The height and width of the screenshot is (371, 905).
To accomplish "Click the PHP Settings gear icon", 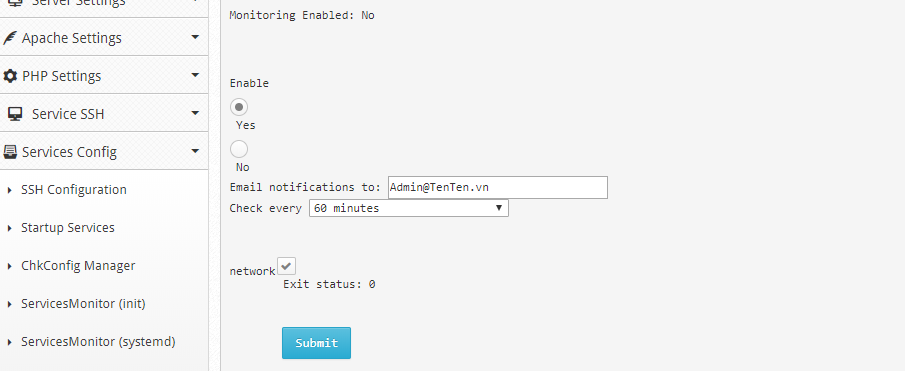I will 10,76.
